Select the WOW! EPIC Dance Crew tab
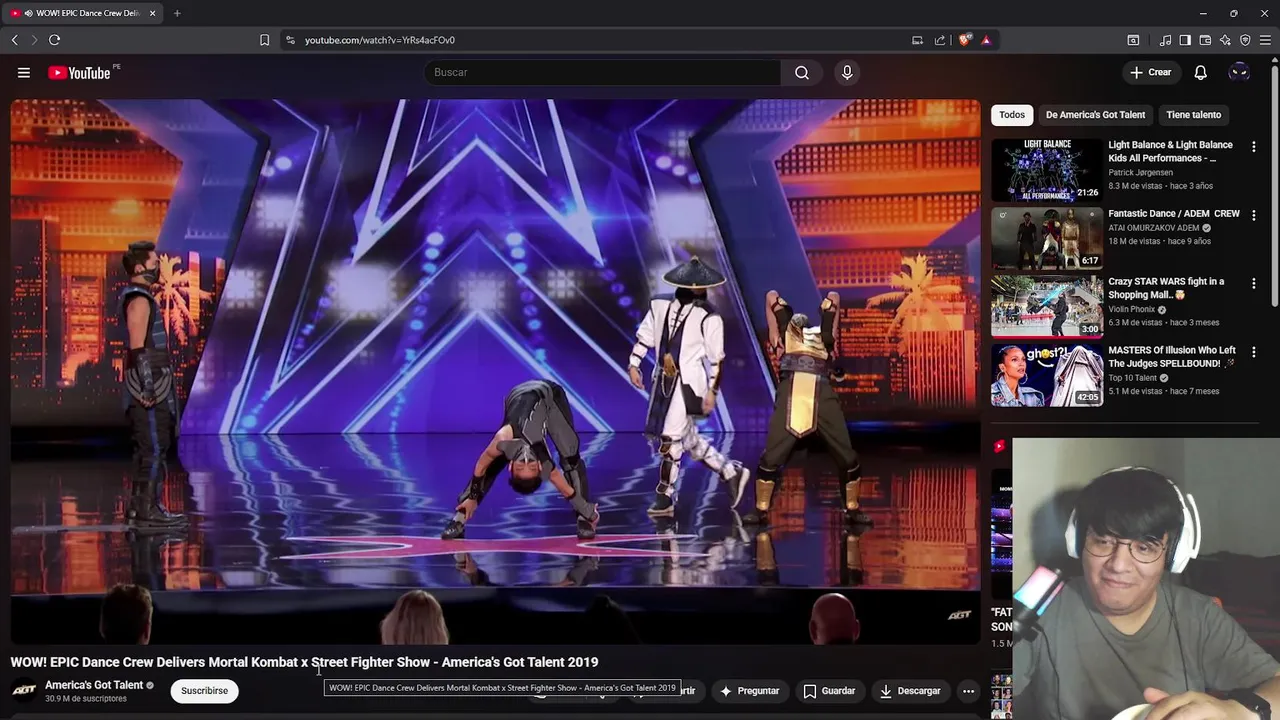The width and height of the screenshot is (1280, 720). (x=82, y=13)
